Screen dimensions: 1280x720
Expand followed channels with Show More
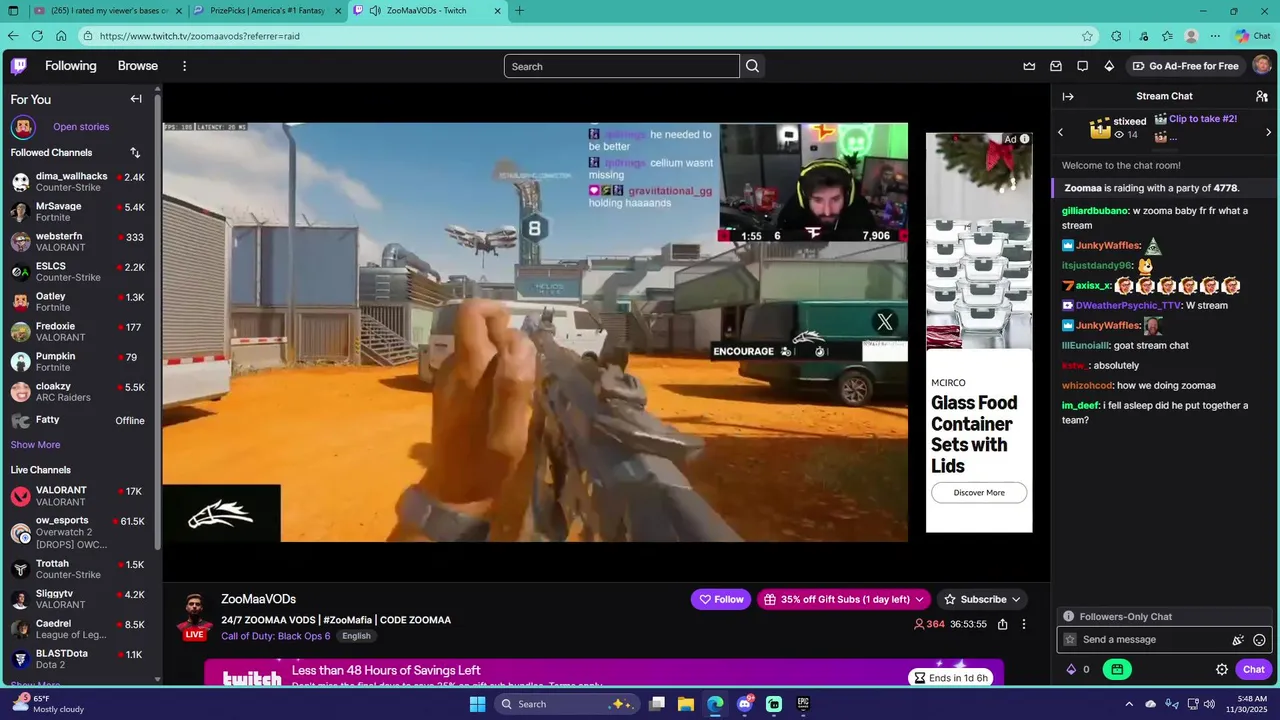(35, 445)
